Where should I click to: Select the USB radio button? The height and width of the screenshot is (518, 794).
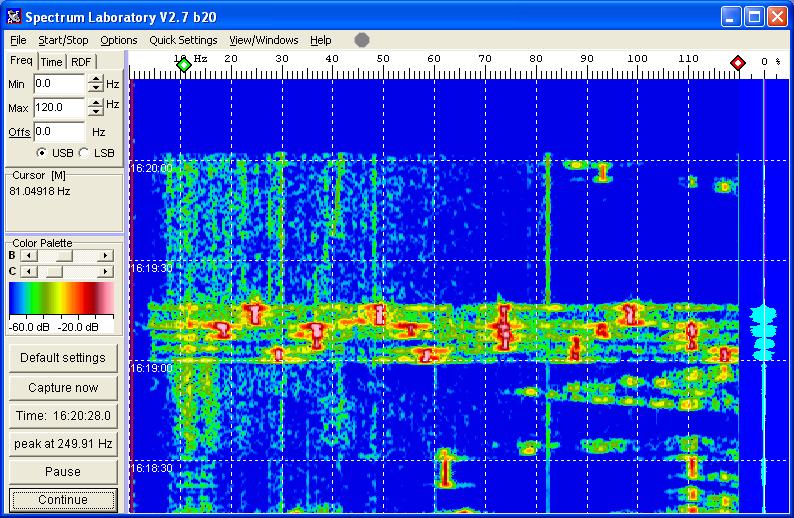click(42, 152)
